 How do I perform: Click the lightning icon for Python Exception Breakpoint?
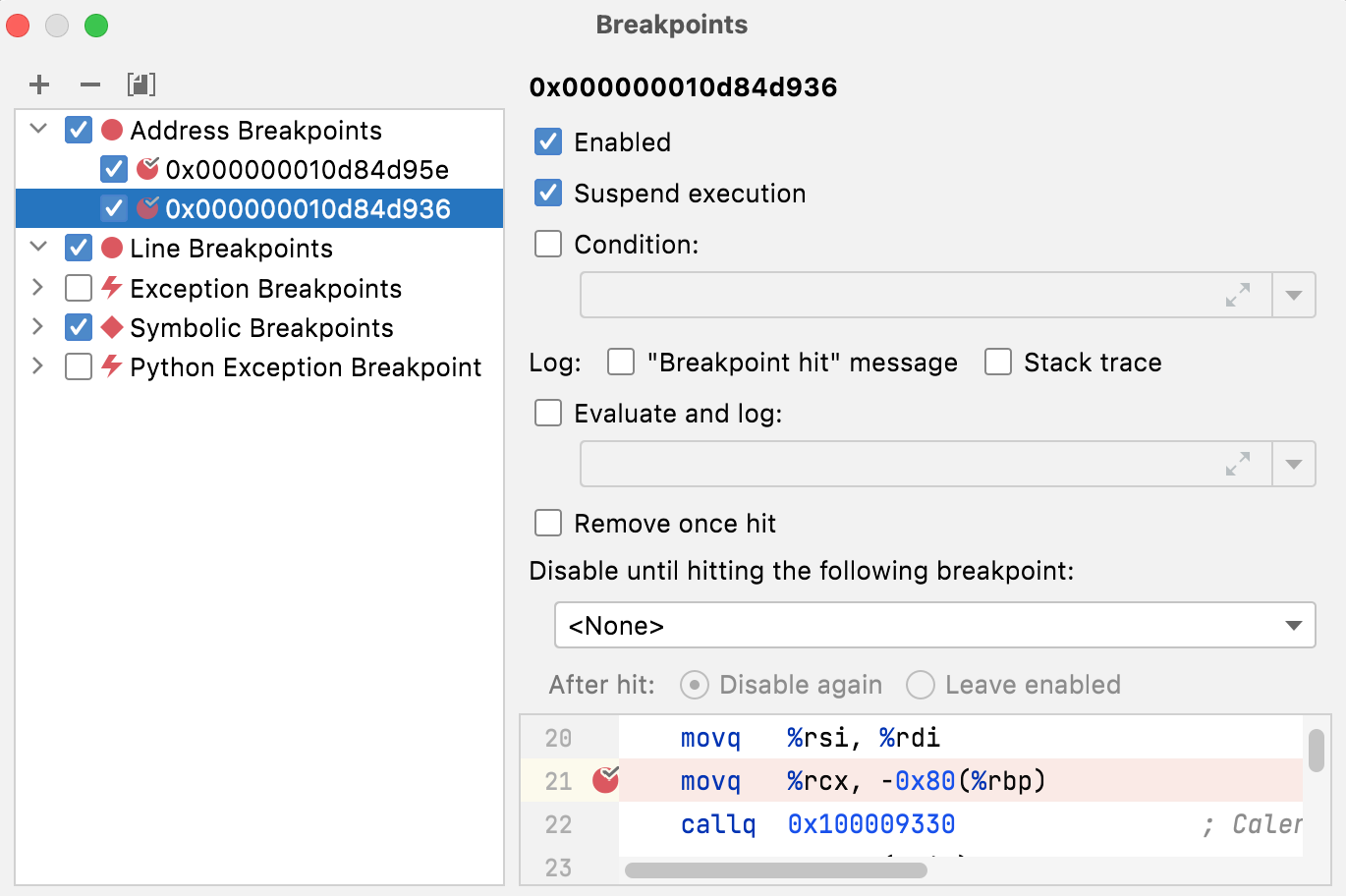tap(111, 366)
